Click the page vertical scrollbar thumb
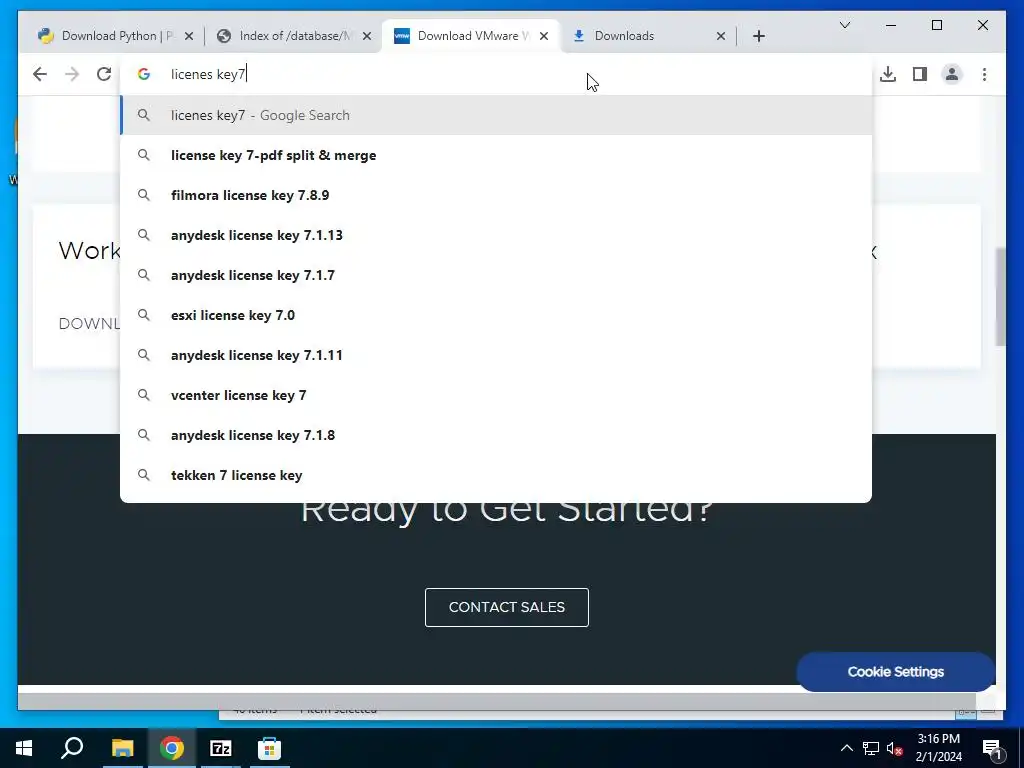 click(1000, 297)
